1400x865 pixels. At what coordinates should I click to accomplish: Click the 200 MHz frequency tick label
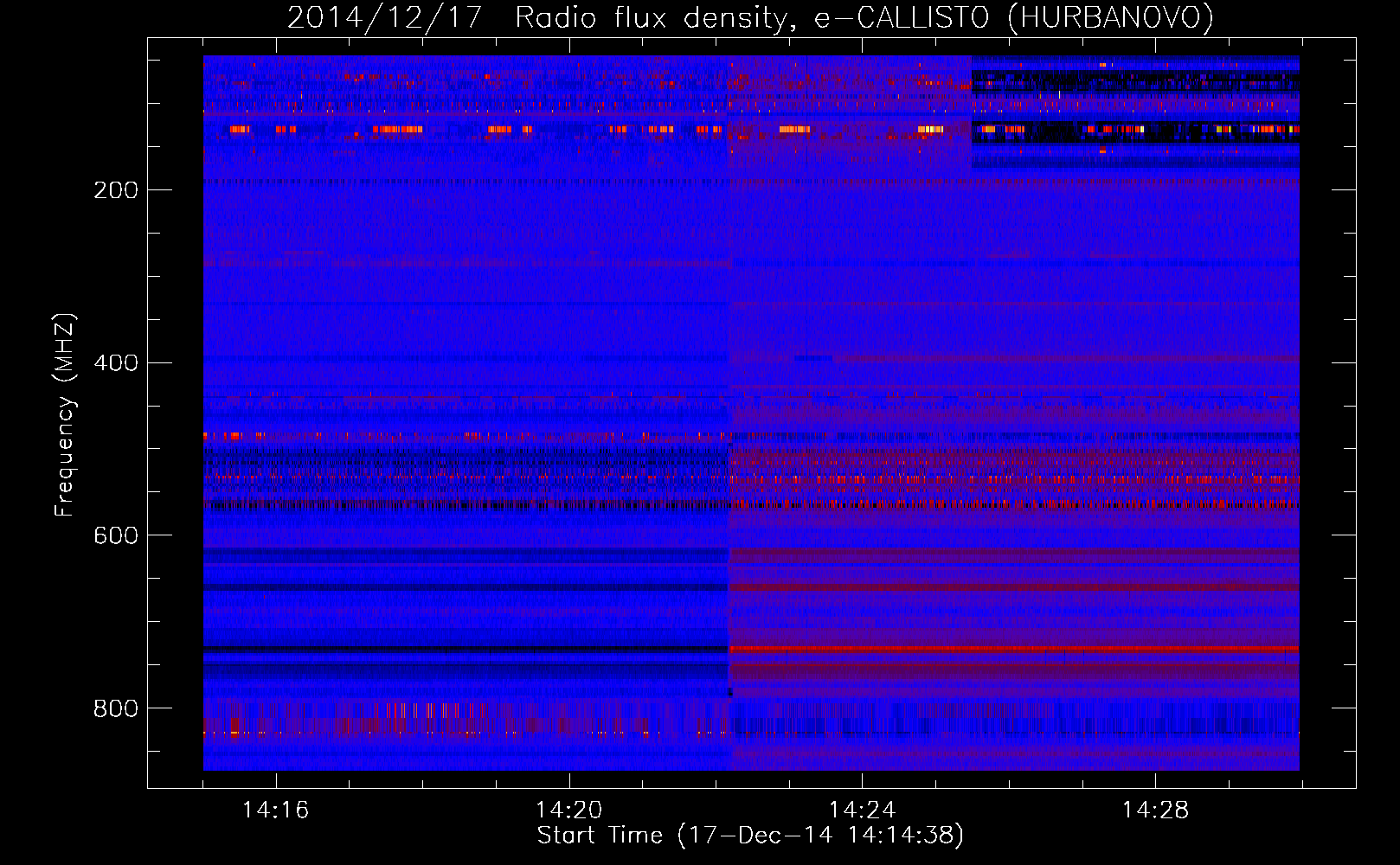[116, 190]
